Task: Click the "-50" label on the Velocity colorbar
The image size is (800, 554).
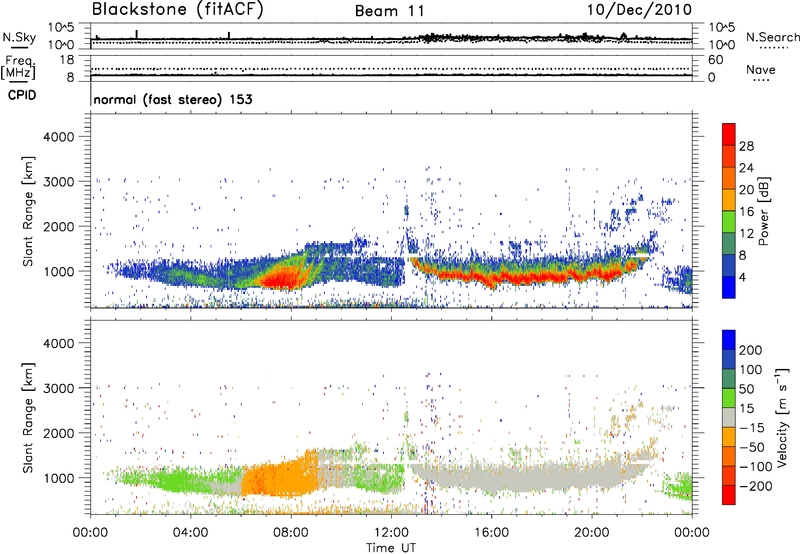Action: (x=752, y=447)
